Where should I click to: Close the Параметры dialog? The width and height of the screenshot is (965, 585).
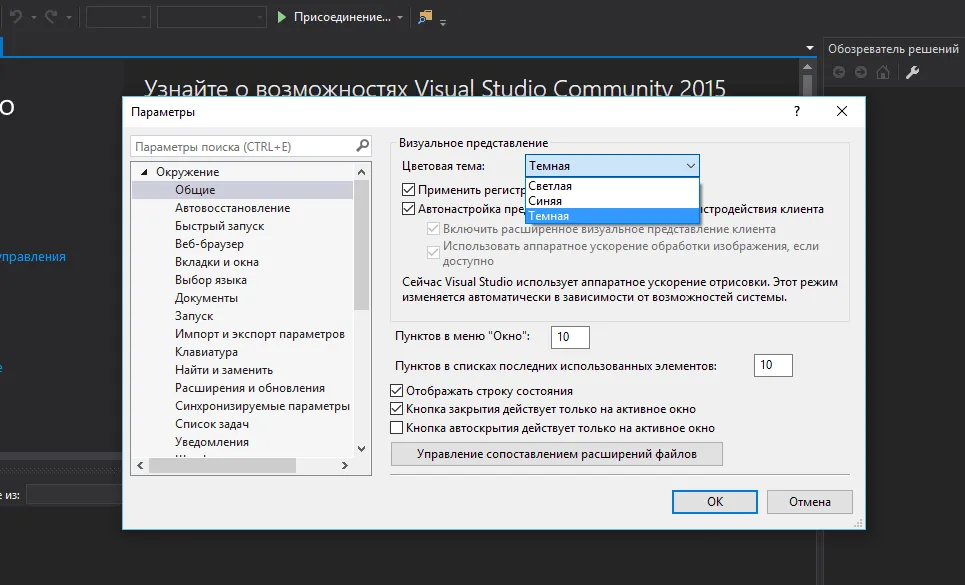[842, 111]
